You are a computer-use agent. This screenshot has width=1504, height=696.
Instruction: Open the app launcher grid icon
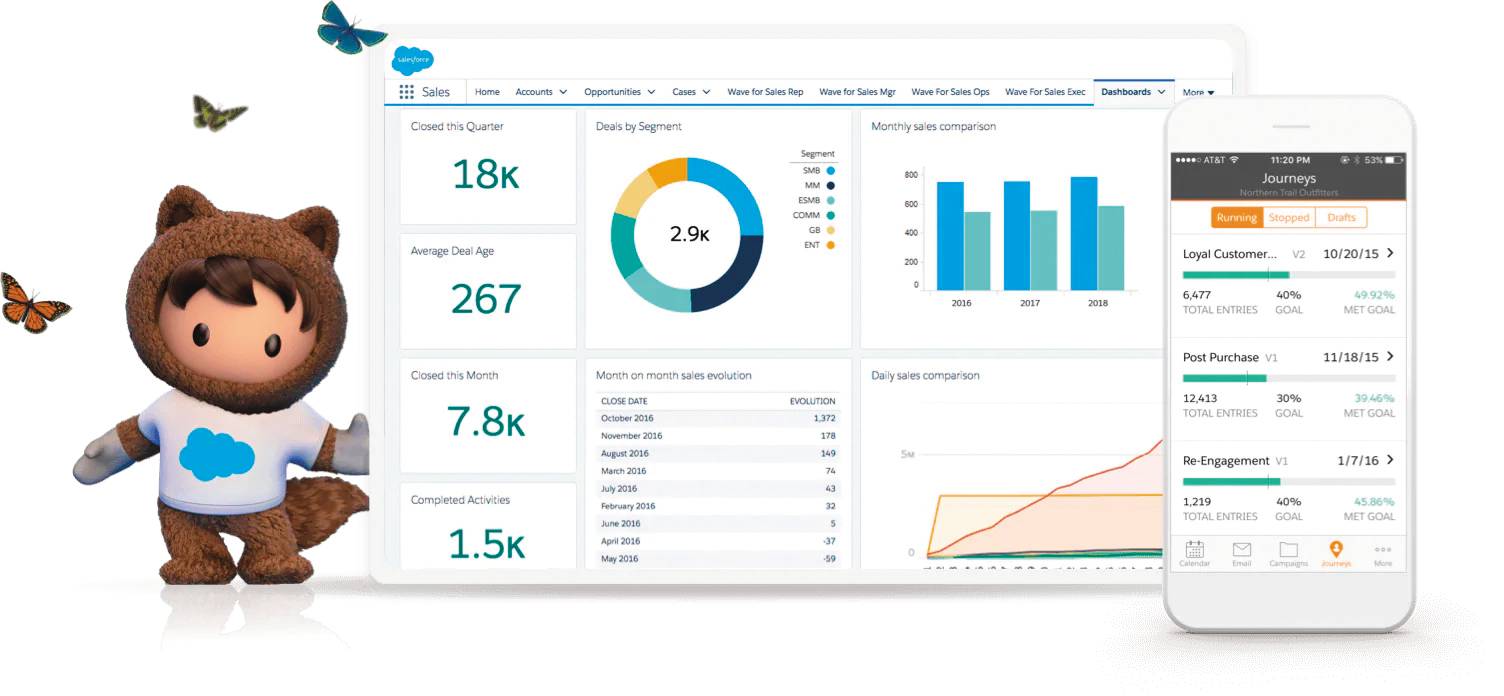pos(406,92)
